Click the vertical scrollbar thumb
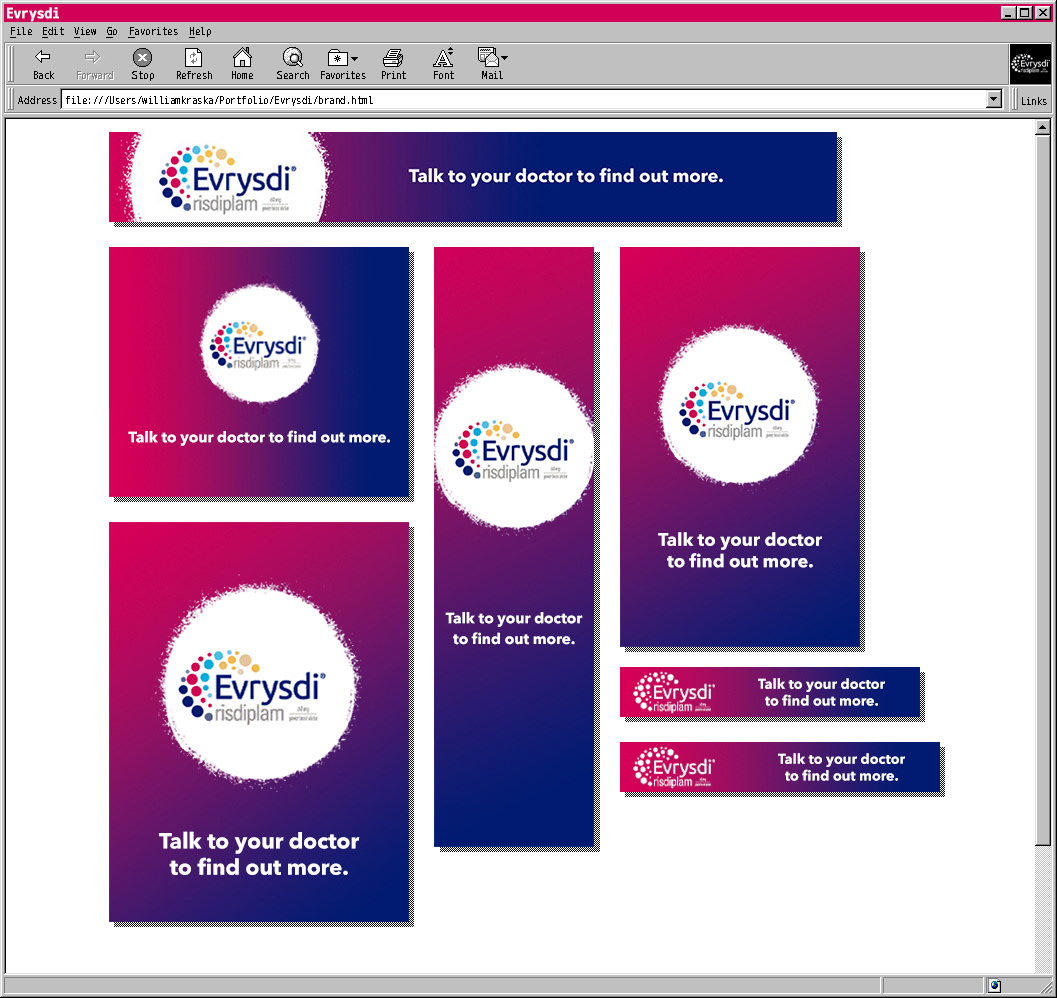The image size is (1057, 998). (1042, 490)
